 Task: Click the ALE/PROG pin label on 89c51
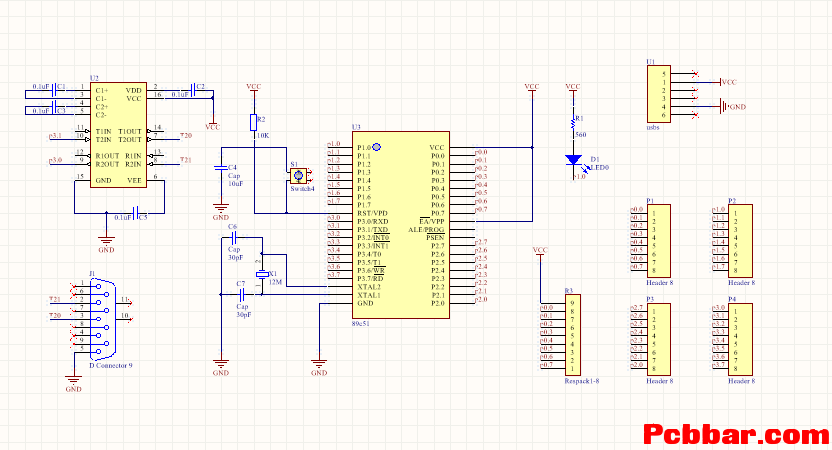426,230
